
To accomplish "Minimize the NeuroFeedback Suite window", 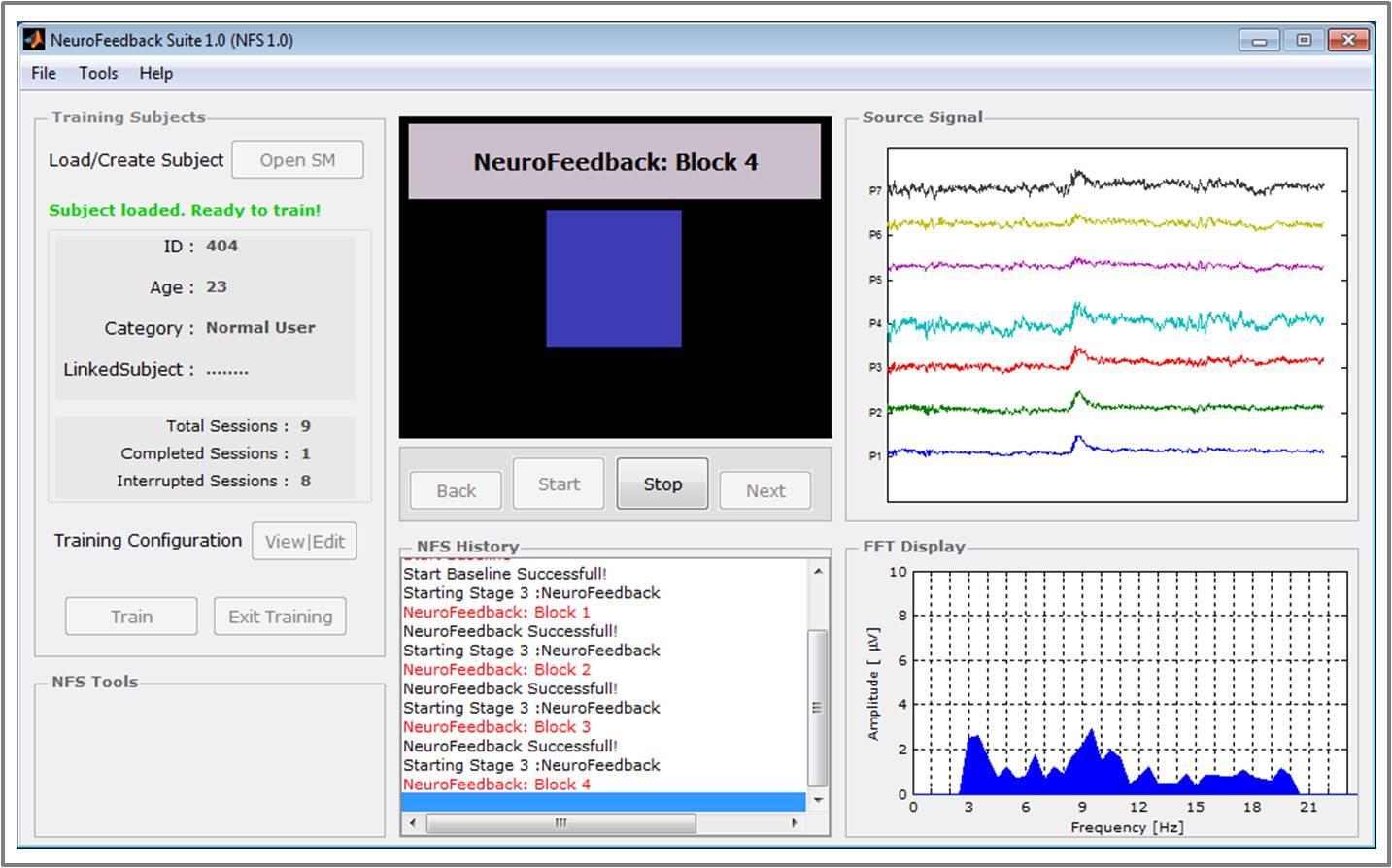I will [x=1259, y=41].
